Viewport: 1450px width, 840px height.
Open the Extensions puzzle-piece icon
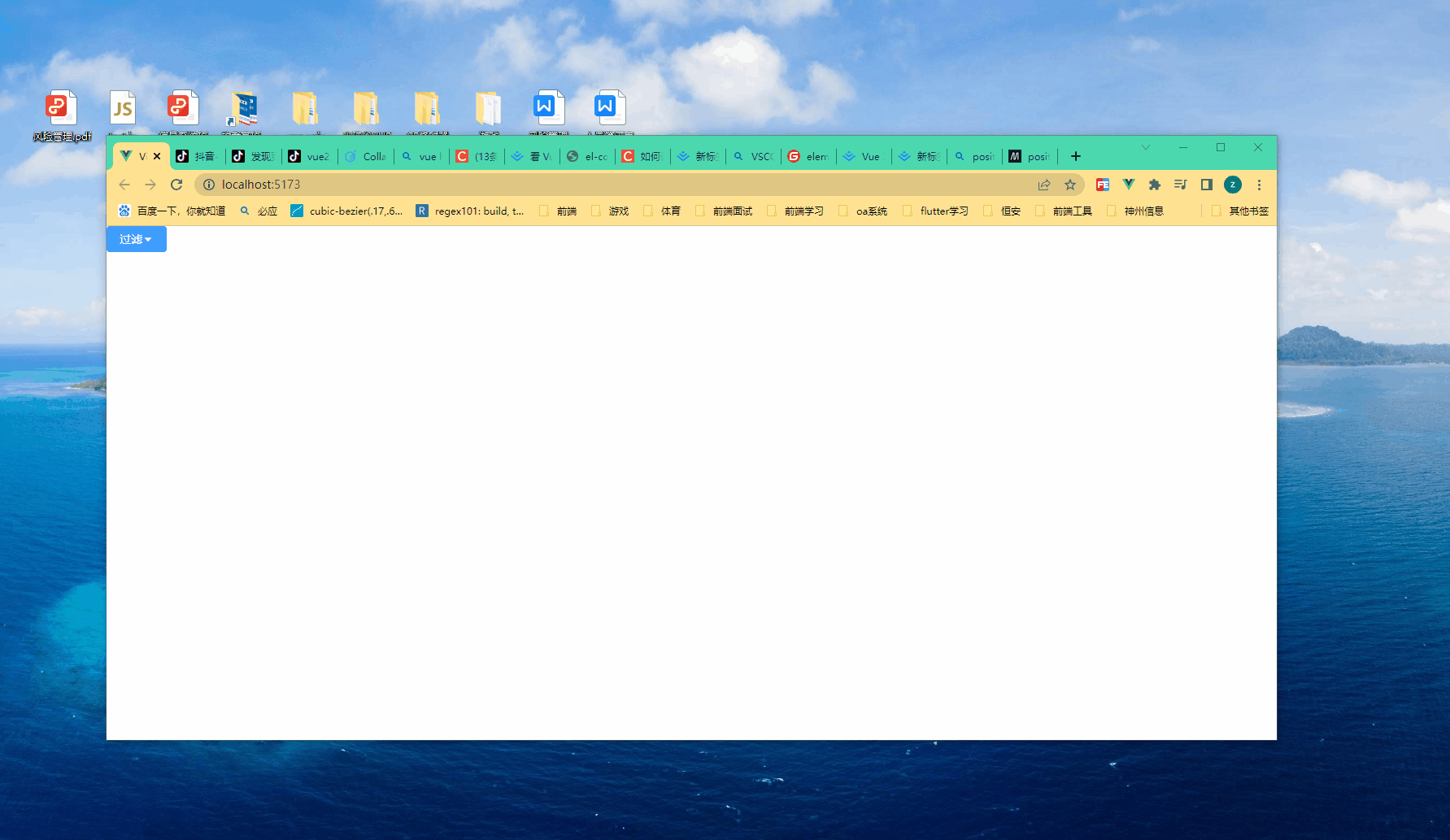pyautogui.click(x=1155, y=185)
